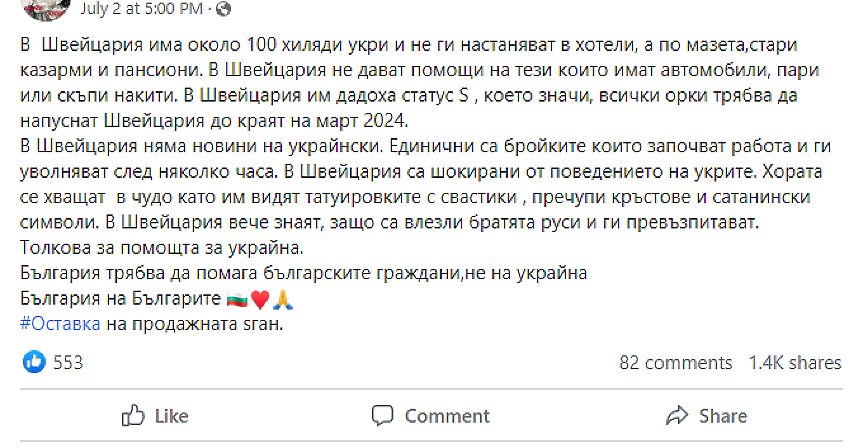Click the Comment speech bubble icon
Viewport: 863px width, 448px height.
[382, 415]
